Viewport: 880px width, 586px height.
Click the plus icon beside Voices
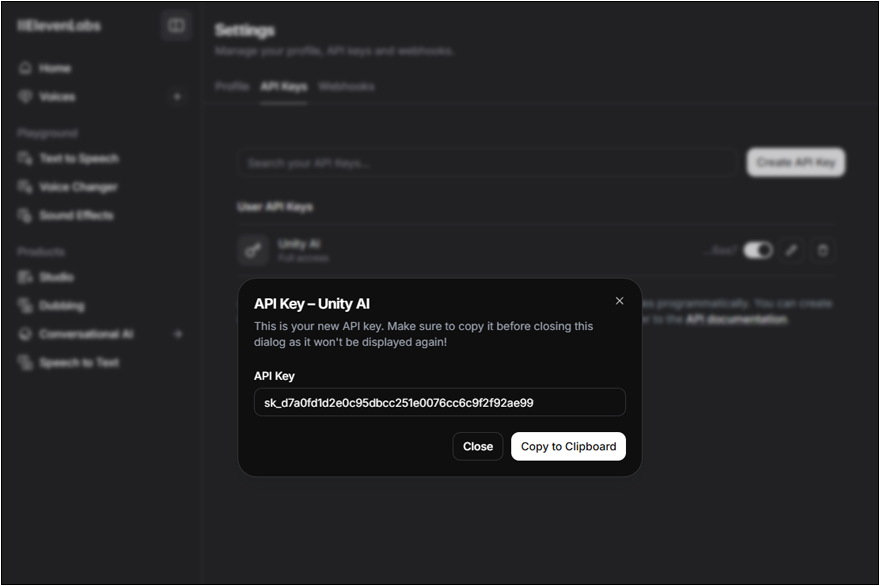tap(177, 97)
